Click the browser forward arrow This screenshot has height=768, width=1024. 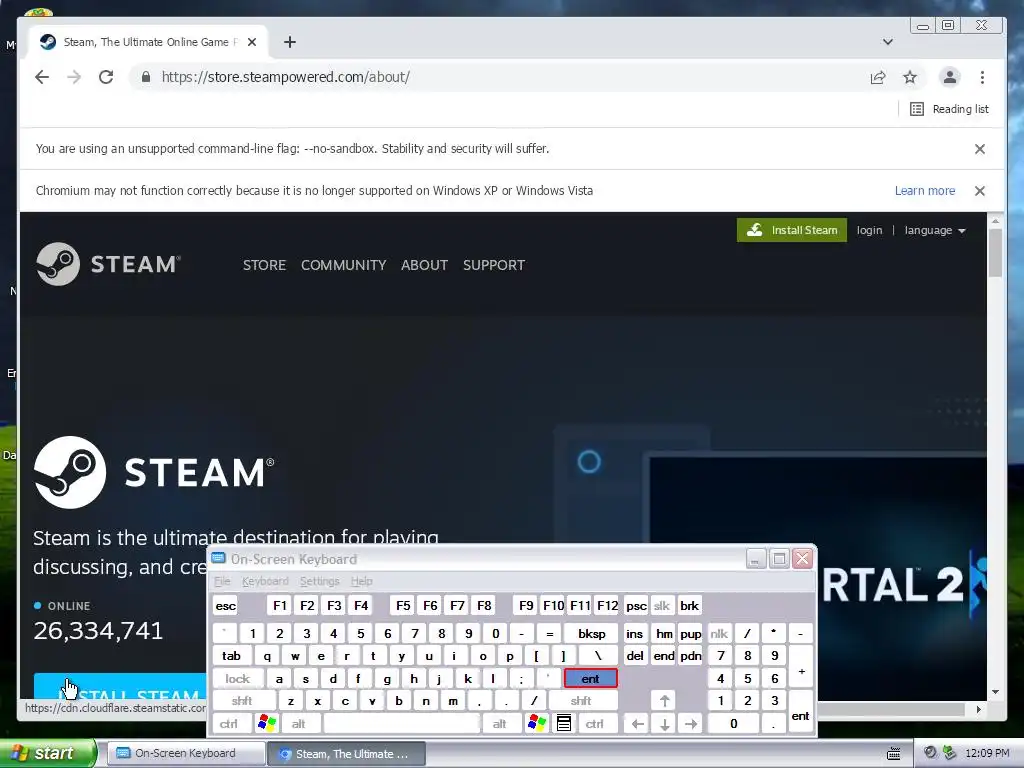pyautogui.click(x=74, y=77)
